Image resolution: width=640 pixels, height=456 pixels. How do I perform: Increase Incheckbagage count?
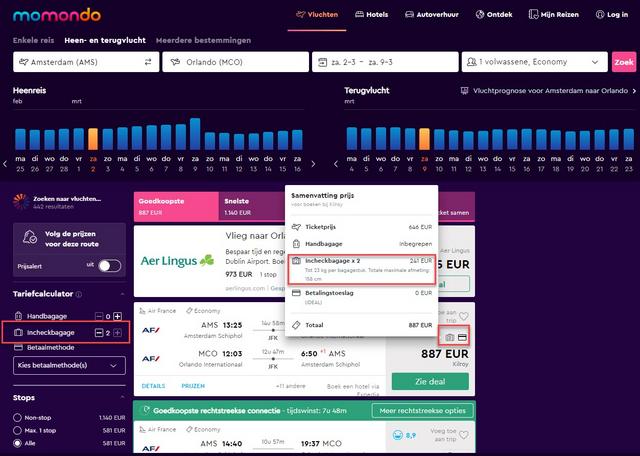tap(118, 333)
